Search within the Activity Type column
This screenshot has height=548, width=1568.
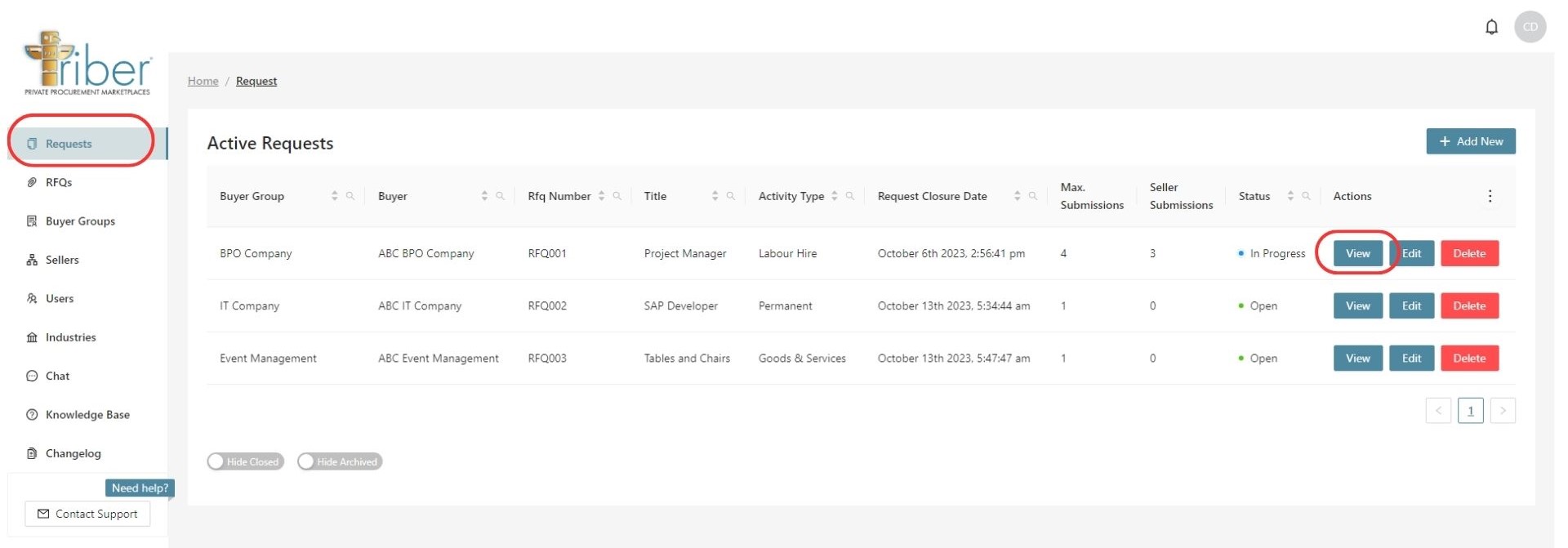click(850, 196)
